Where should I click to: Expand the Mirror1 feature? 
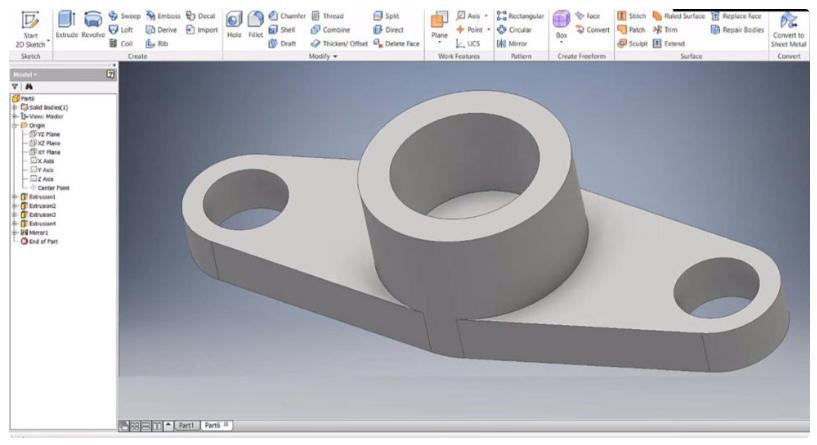[15, 232]
